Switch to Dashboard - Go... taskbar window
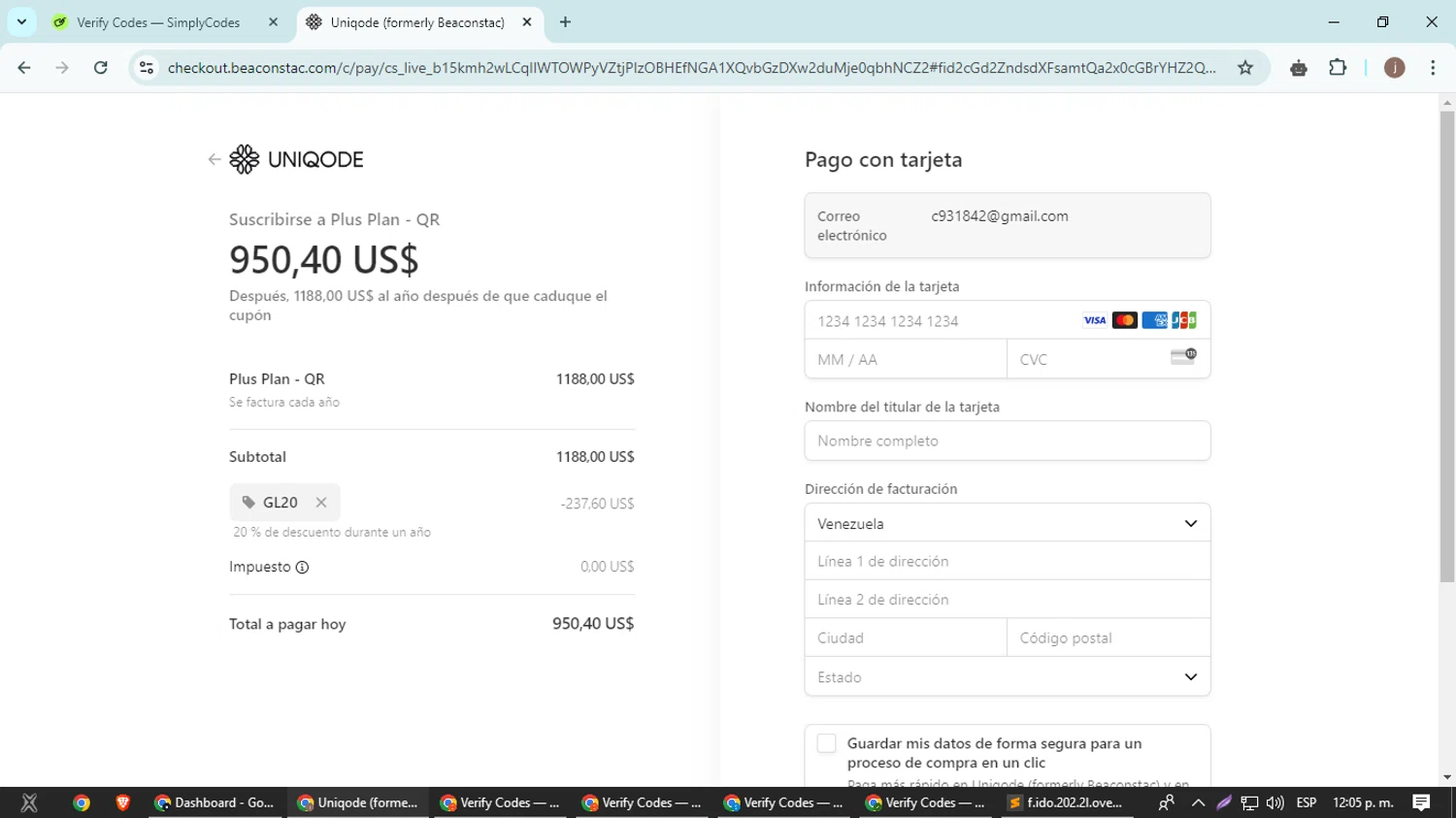This screenshot has height=818, width=1456. tap(215, 802)
